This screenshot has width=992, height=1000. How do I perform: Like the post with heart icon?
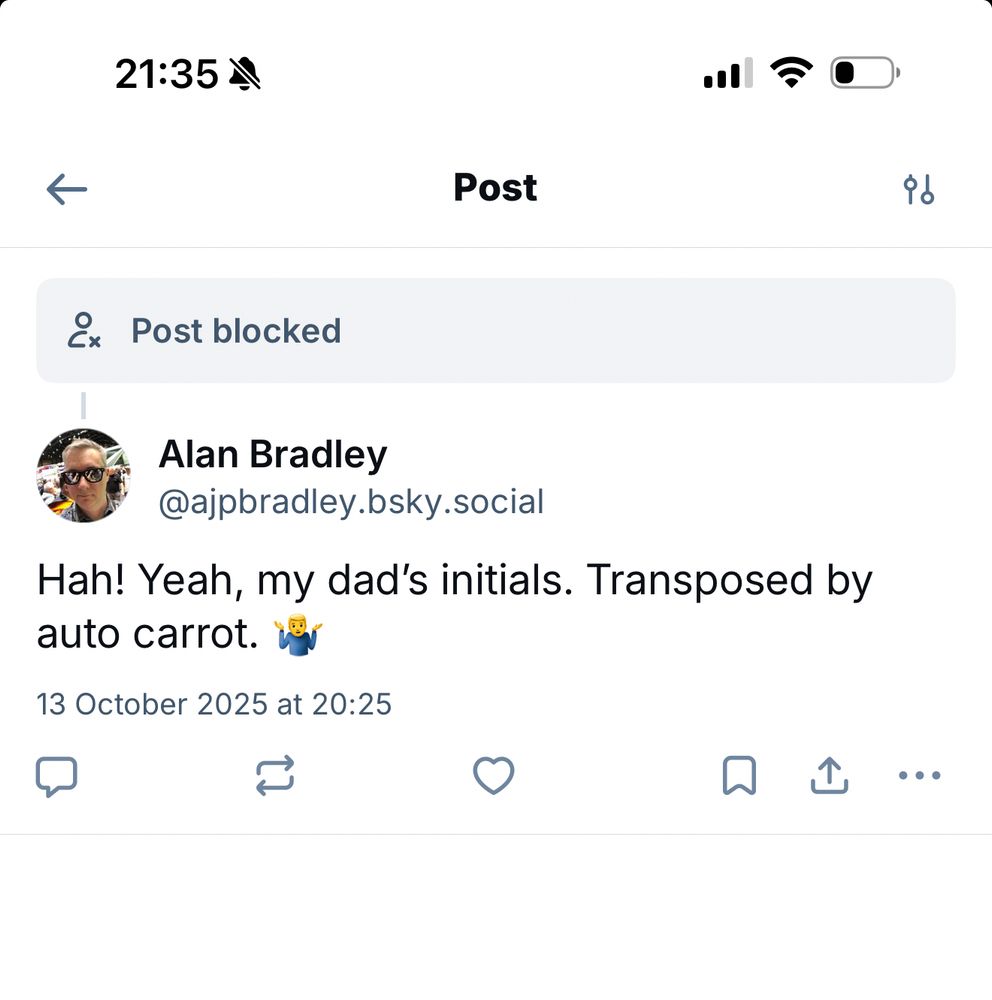(493, 776)
